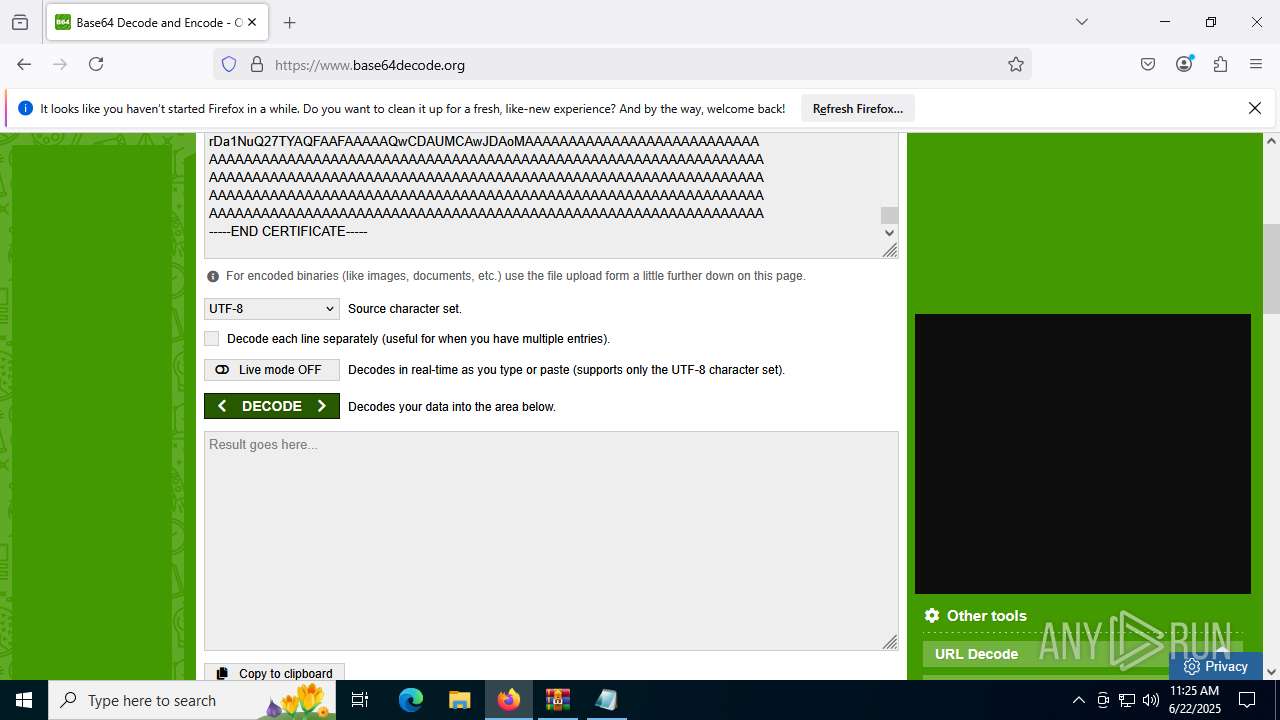List all tabs dropdown arrow
This screenshot has height=720, width=1280.
[1081, 22]
